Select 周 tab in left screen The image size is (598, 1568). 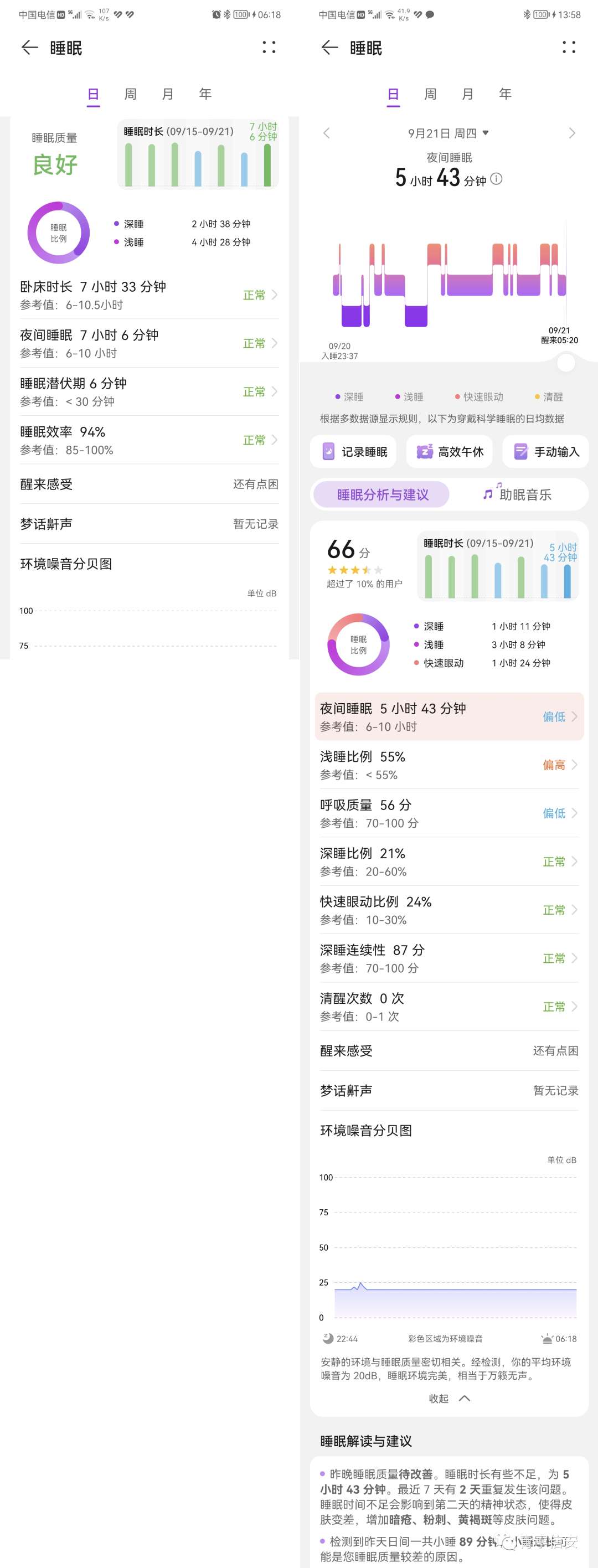[130, 94]
